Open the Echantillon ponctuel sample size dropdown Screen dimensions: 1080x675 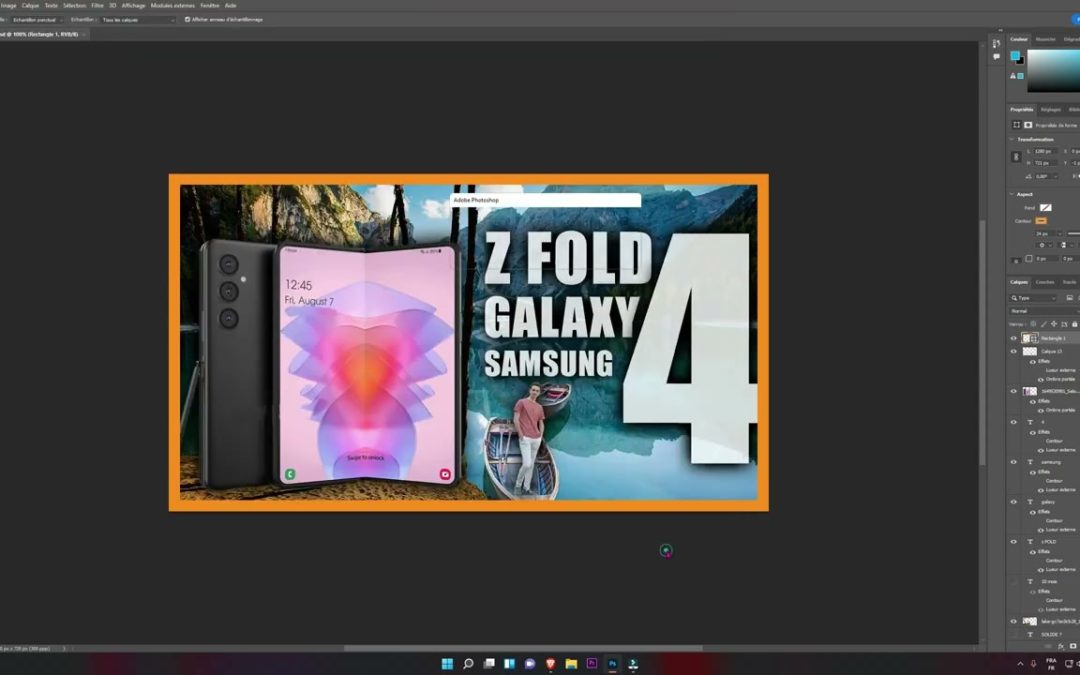[x=37, y=20]
